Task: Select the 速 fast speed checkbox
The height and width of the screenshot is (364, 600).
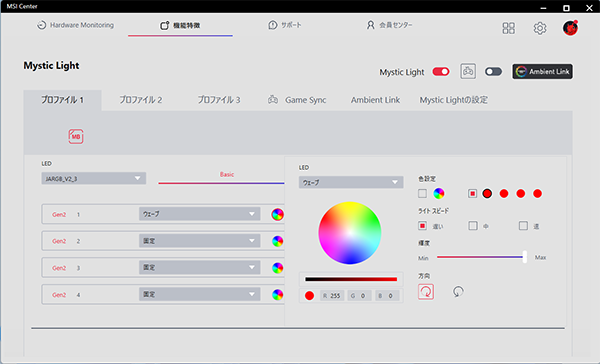Action: [x=523, y=226]
